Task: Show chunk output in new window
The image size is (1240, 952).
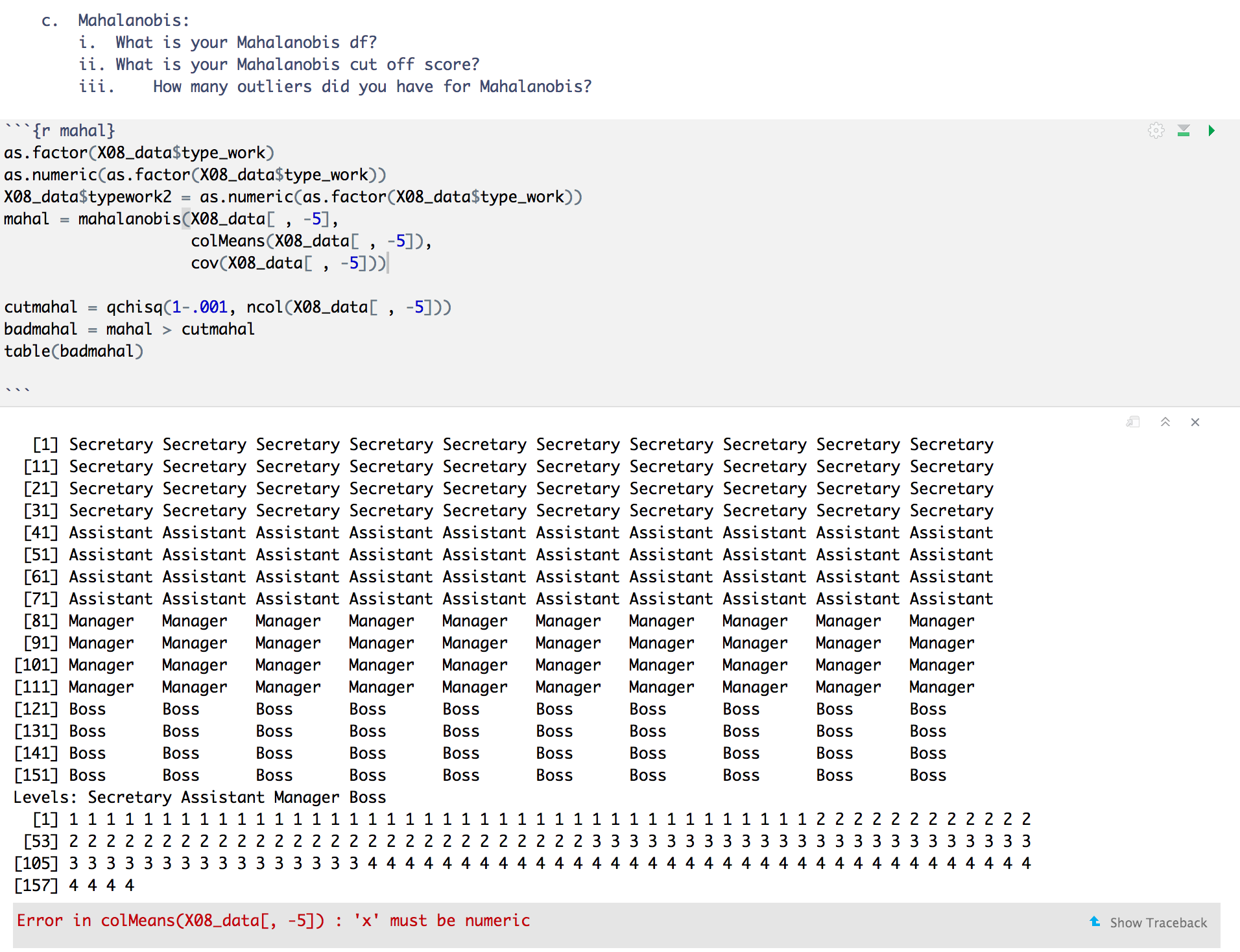Action: point(1133,422)
